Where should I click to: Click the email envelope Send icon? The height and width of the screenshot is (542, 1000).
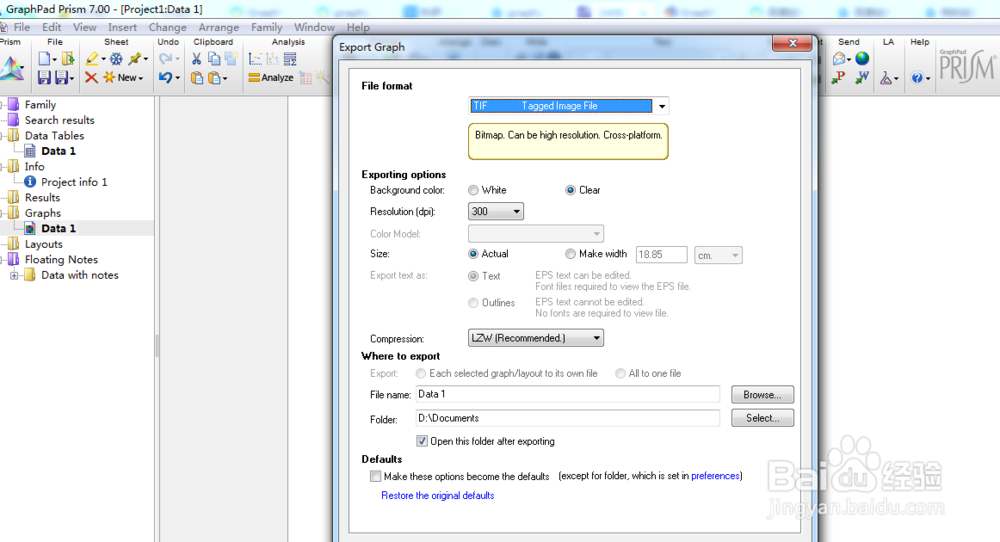point(839,59)
